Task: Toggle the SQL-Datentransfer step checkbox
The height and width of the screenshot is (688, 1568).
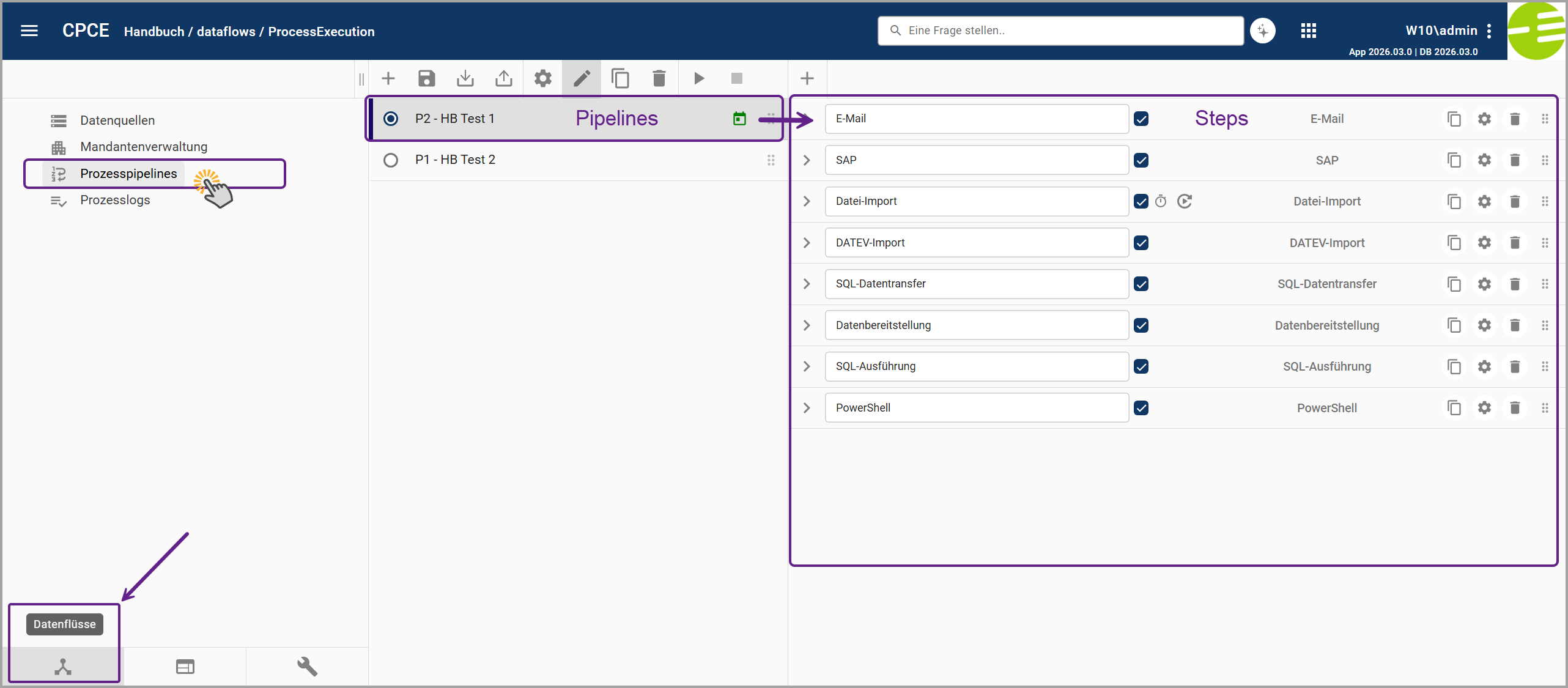Action: pyautogui.click(x=1141, y=284)
